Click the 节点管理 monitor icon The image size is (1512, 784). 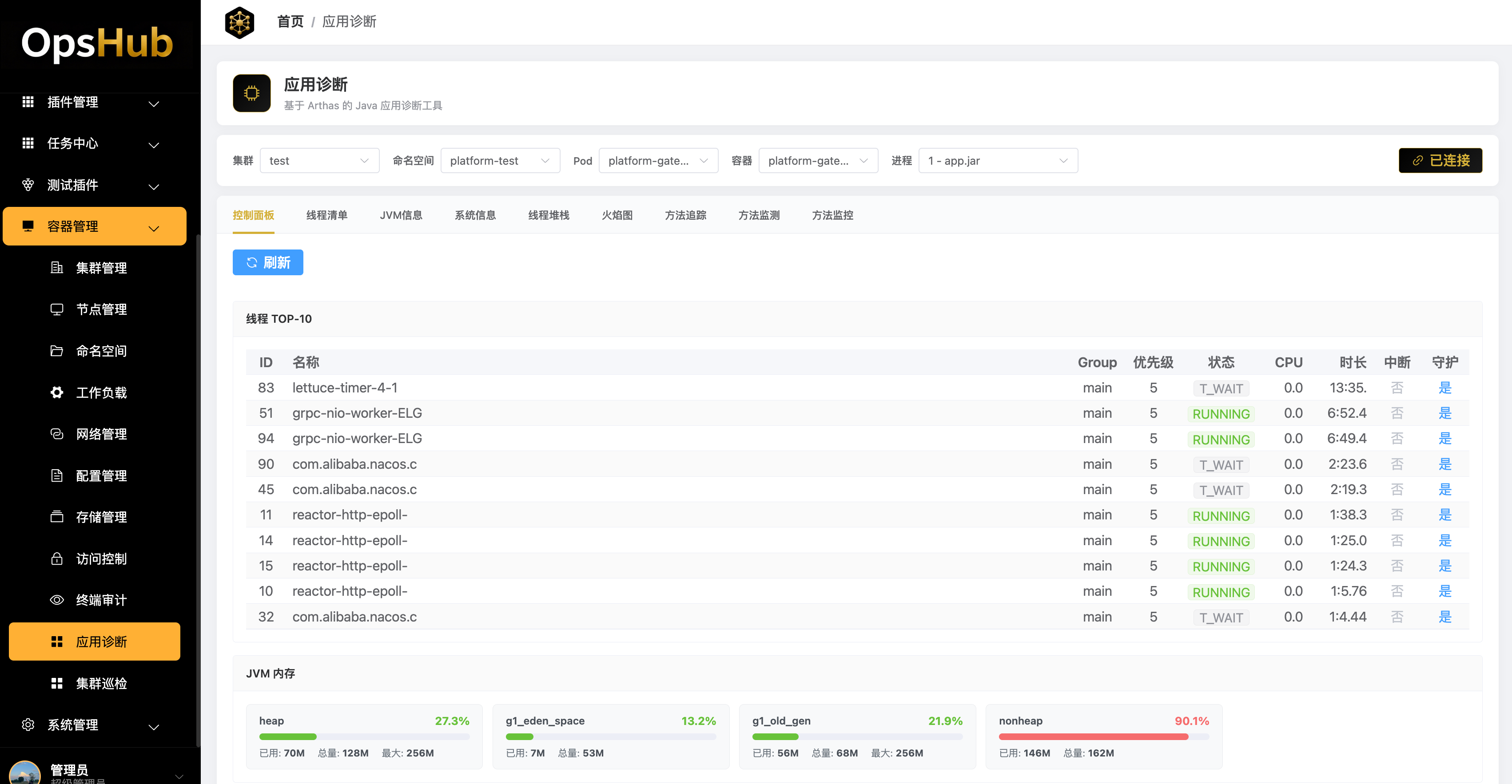point(57,309)
